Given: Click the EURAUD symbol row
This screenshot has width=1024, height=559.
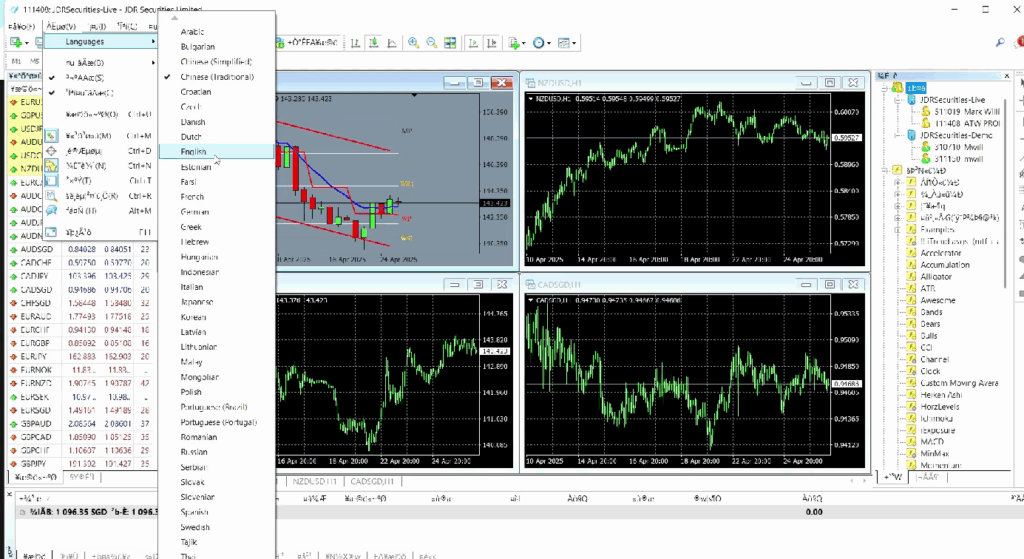Looking at the screenshot, I should pyautogui.click(x=82, y=316).
